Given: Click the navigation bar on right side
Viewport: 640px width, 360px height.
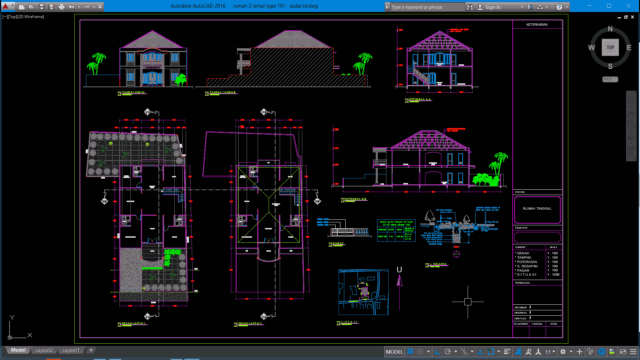Looking at the screenshot, I should click(x=631, y=126).
